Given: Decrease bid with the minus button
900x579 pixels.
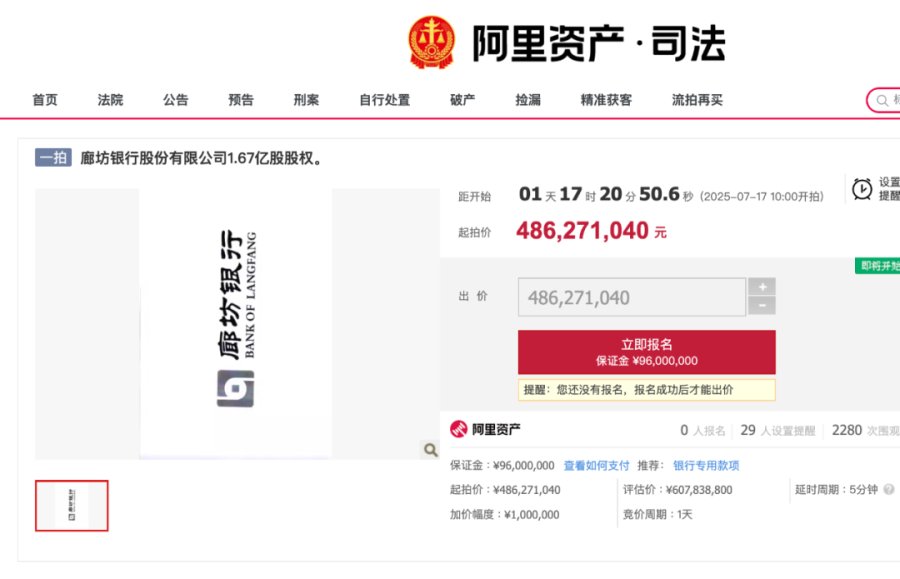Looking at the screenshot, I should tap(762, 306).
